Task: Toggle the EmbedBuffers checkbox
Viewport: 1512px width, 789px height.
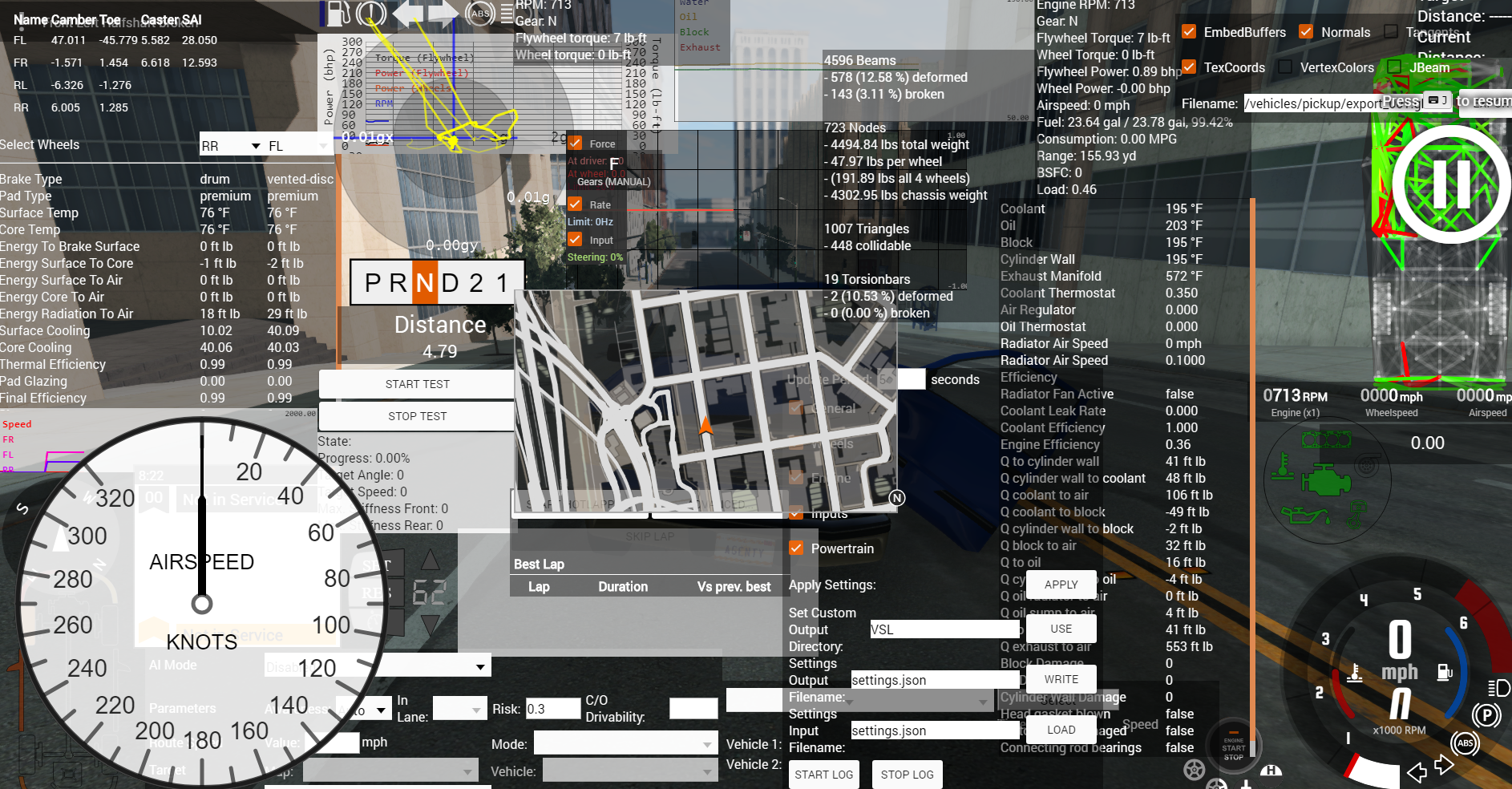Action: tap(1189, 32)
